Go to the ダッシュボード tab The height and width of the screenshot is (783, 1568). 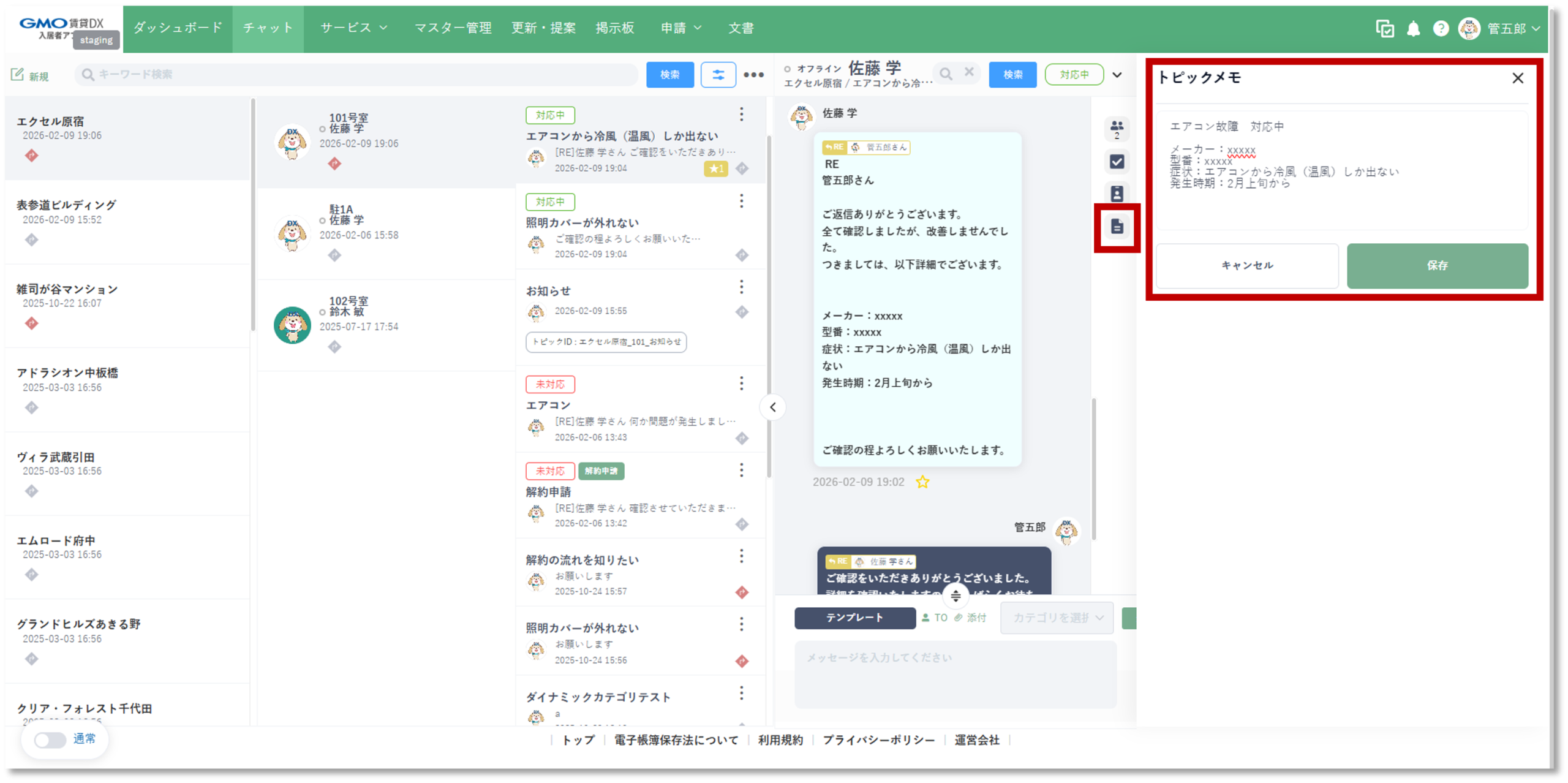[x=178, y=28]
